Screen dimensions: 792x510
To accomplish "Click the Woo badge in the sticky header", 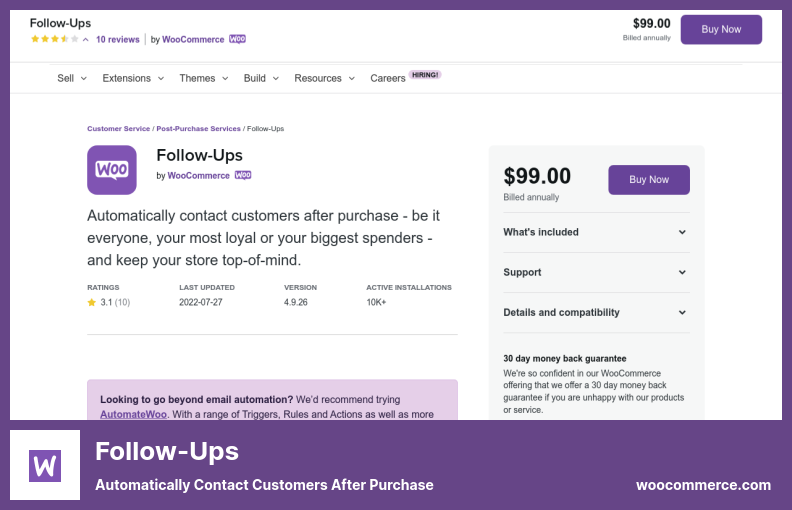I will (x=238, y=39).
